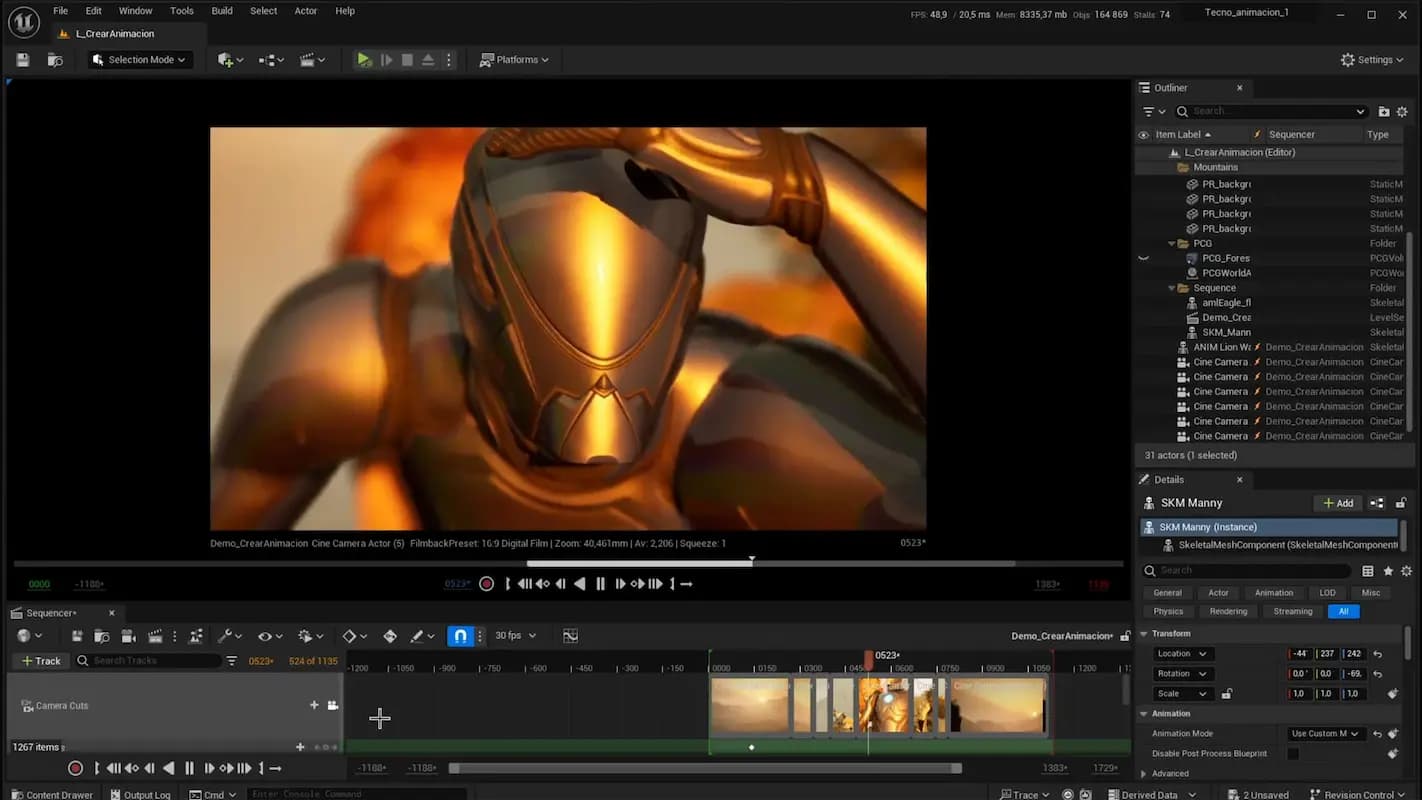This screenshot has height=800, width=1422.
Task: Click the Add Track button
Action: (41, 661)
